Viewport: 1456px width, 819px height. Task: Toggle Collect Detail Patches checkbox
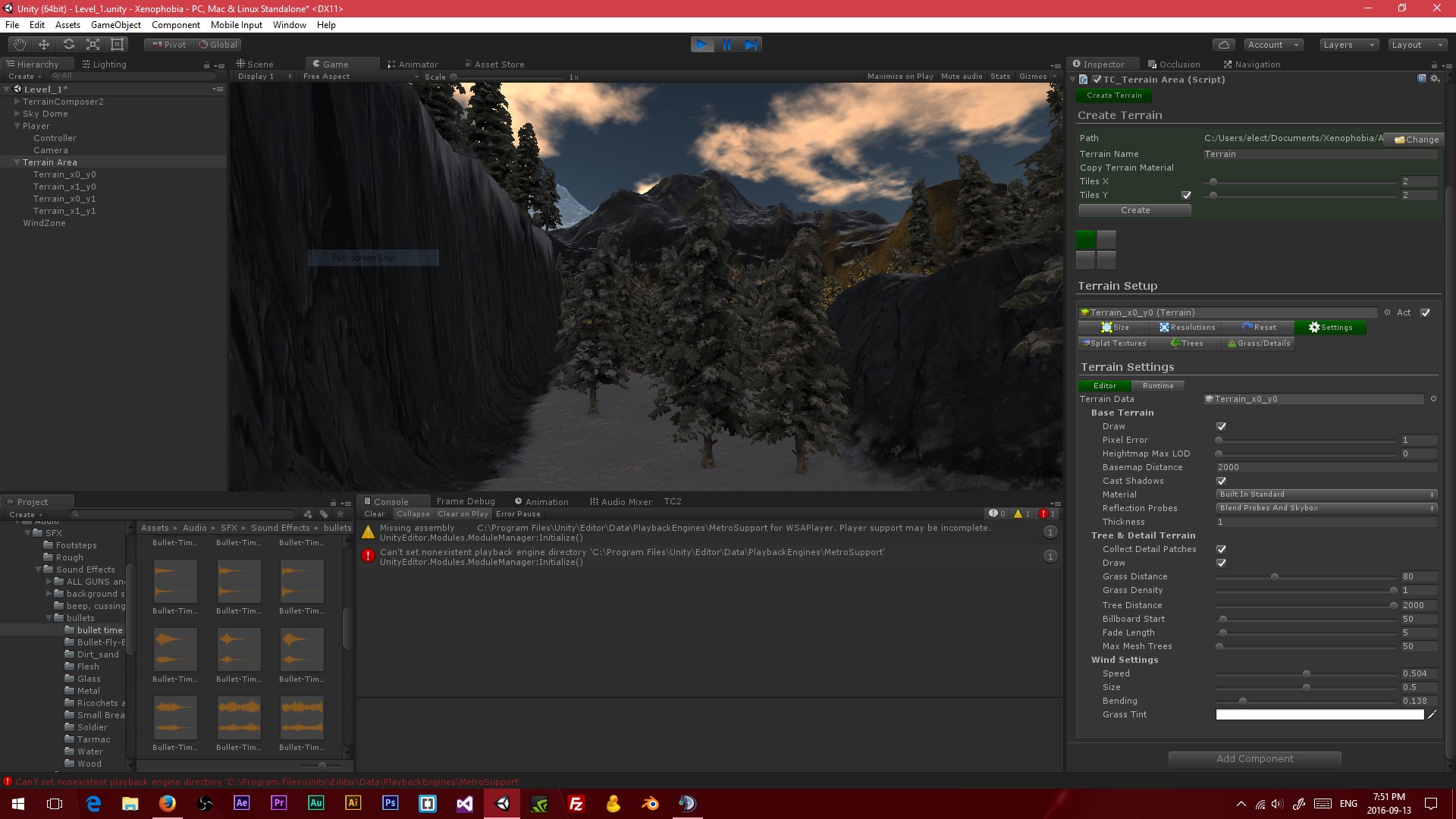click(x=1221, y=549)
